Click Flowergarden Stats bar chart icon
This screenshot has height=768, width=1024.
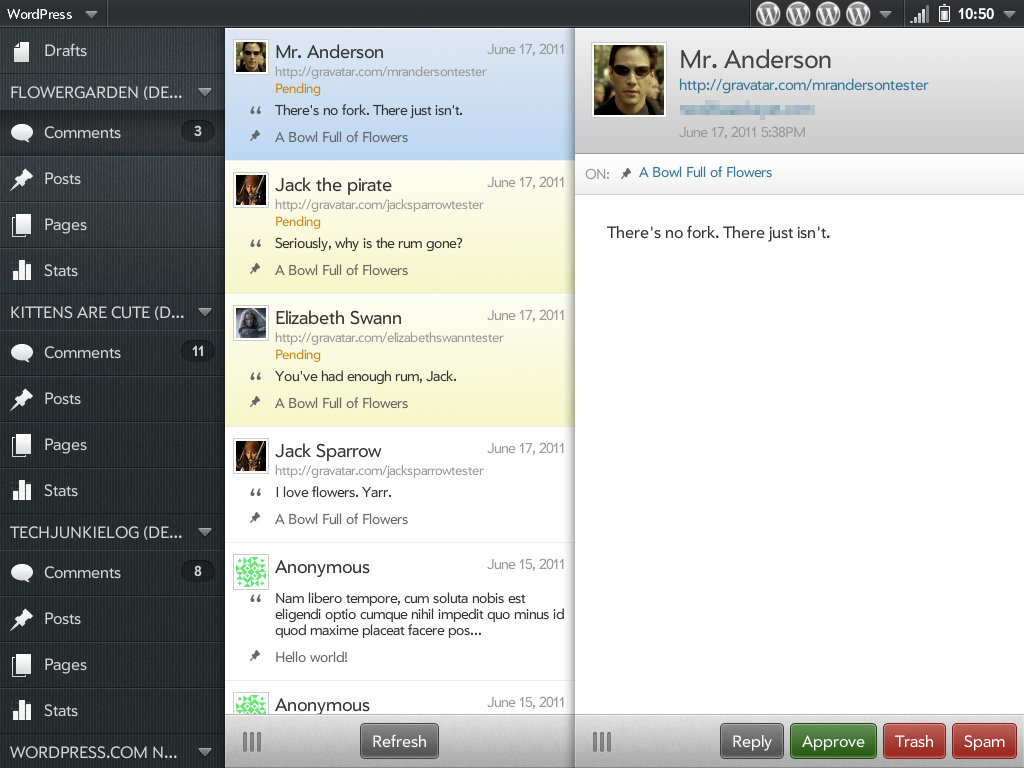pos(22,270)
